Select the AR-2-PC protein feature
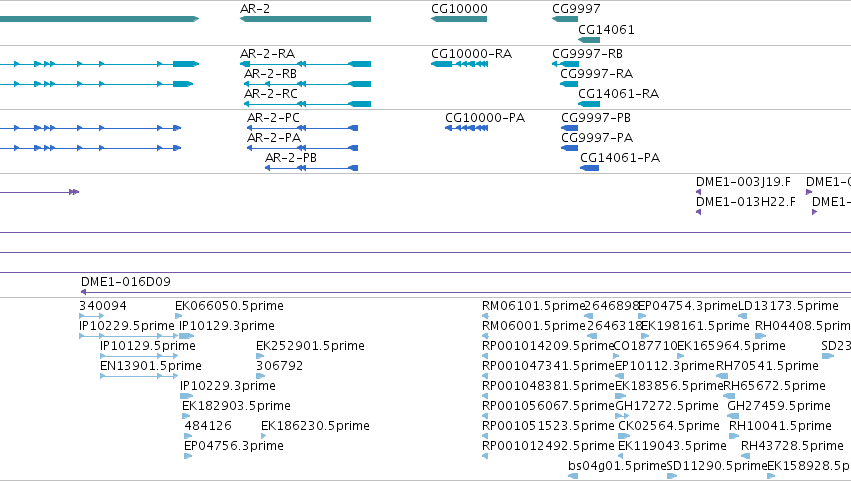The height and width of the screenshot is (481, 851). pyautogui.click(x=302, y=128)
